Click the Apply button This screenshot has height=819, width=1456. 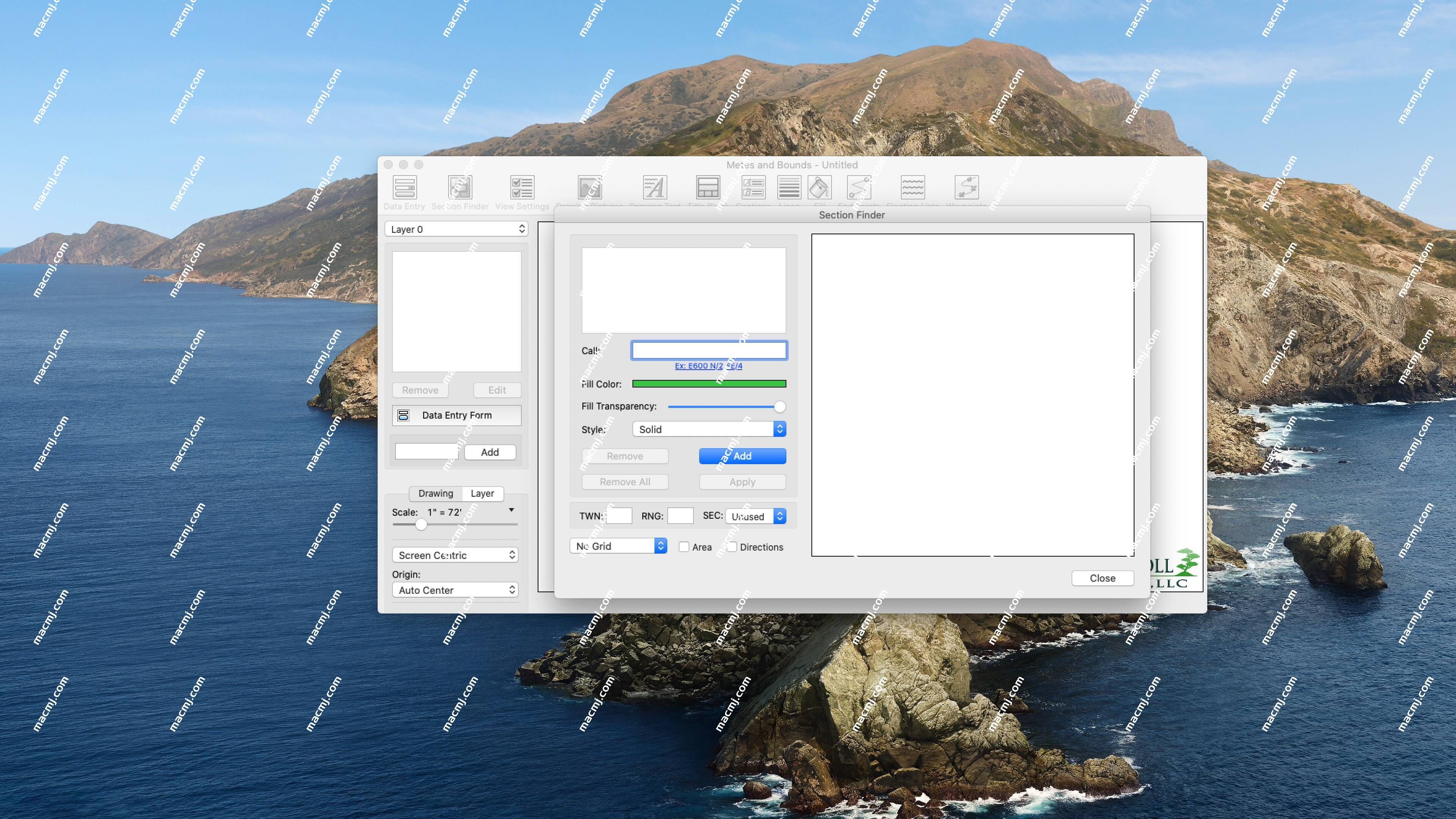point(742,482)
